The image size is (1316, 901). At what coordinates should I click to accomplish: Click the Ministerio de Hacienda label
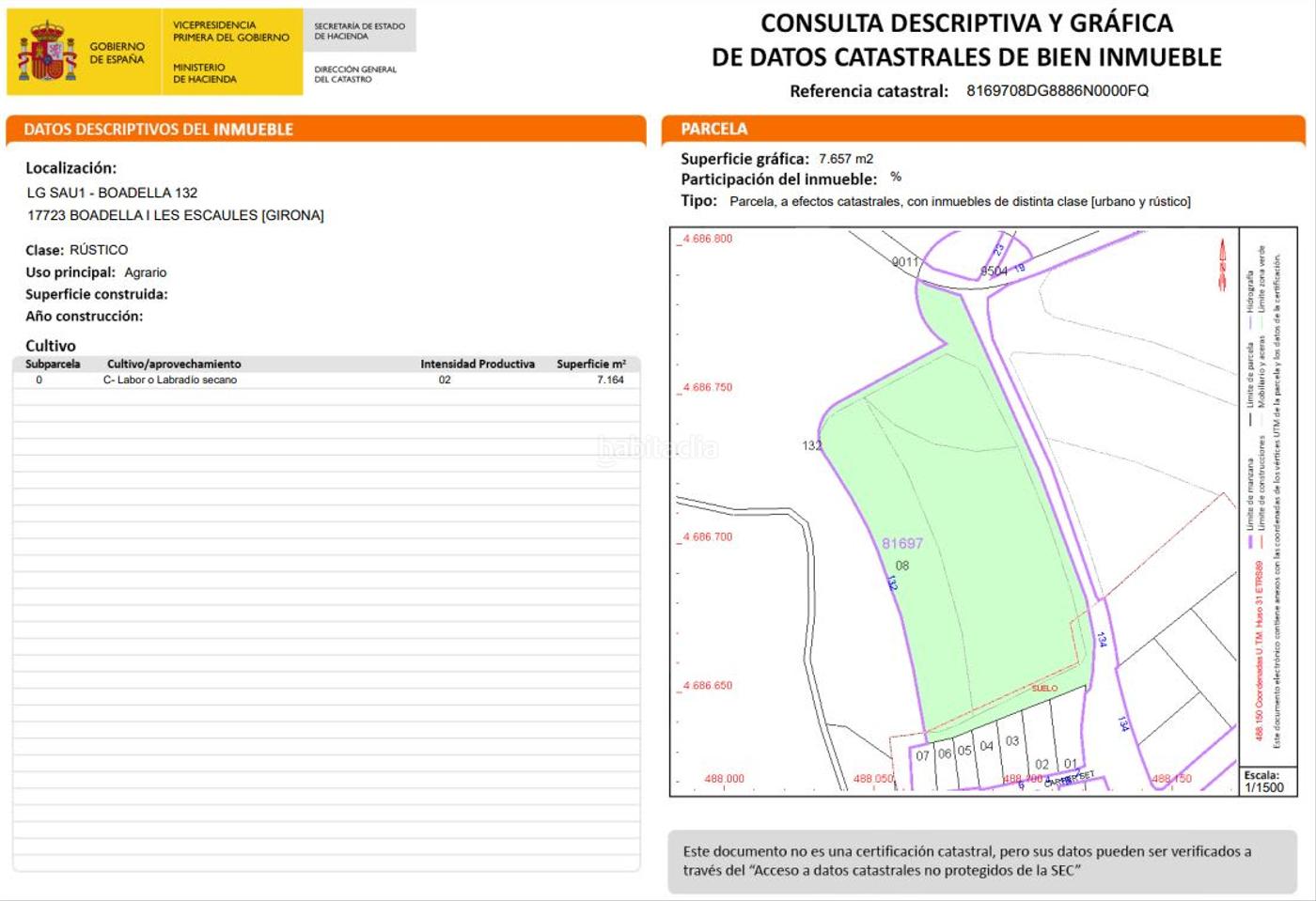[x=204, y=73]
